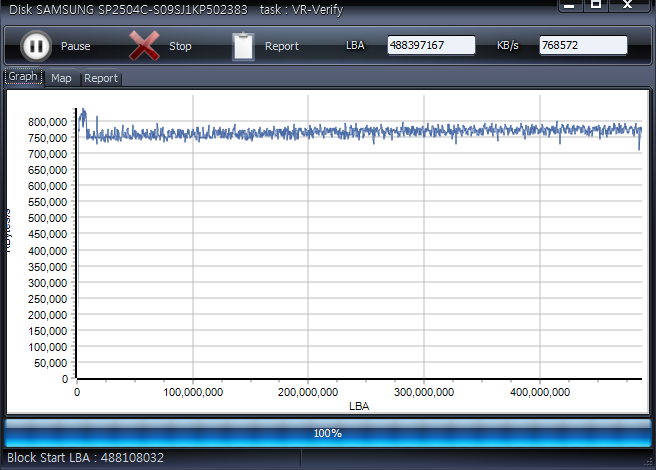Click the 800,000 y-axis label
656x470 pixels.
coord(47,122)
